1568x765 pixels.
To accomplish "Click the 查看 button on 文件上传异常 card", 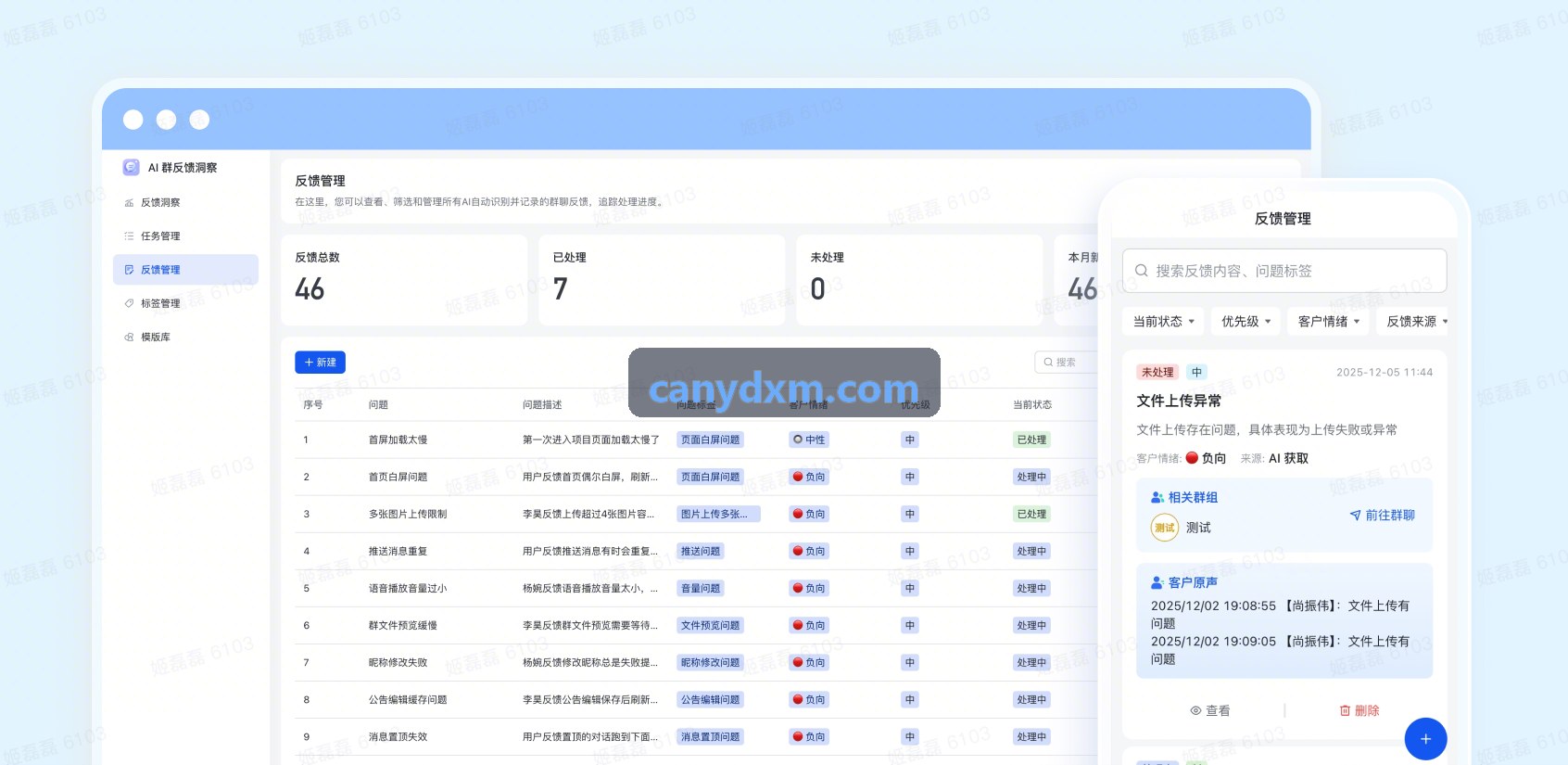I will click(1209, 711).
